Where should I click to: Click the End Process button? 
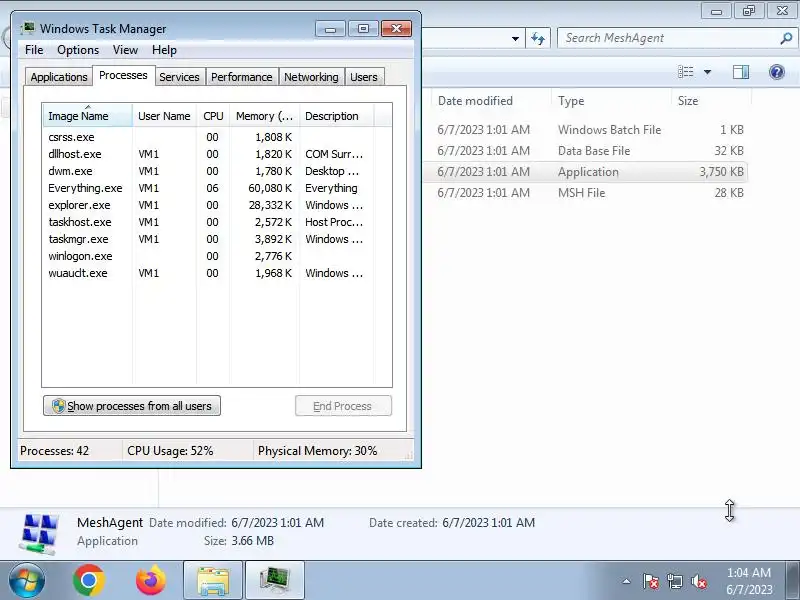(343, 406)
